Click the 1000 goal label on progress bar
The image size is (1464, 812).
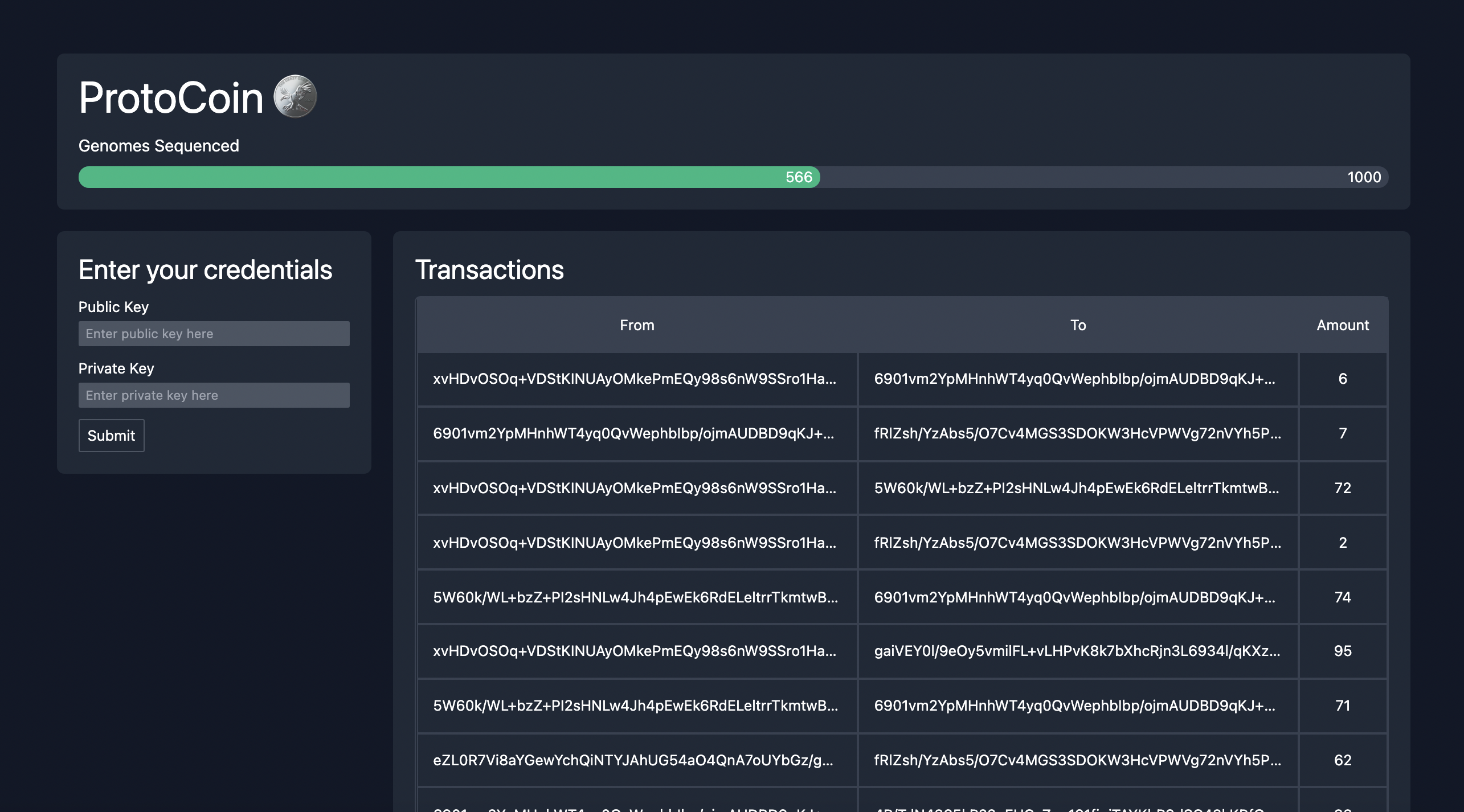pos(1364,177)
